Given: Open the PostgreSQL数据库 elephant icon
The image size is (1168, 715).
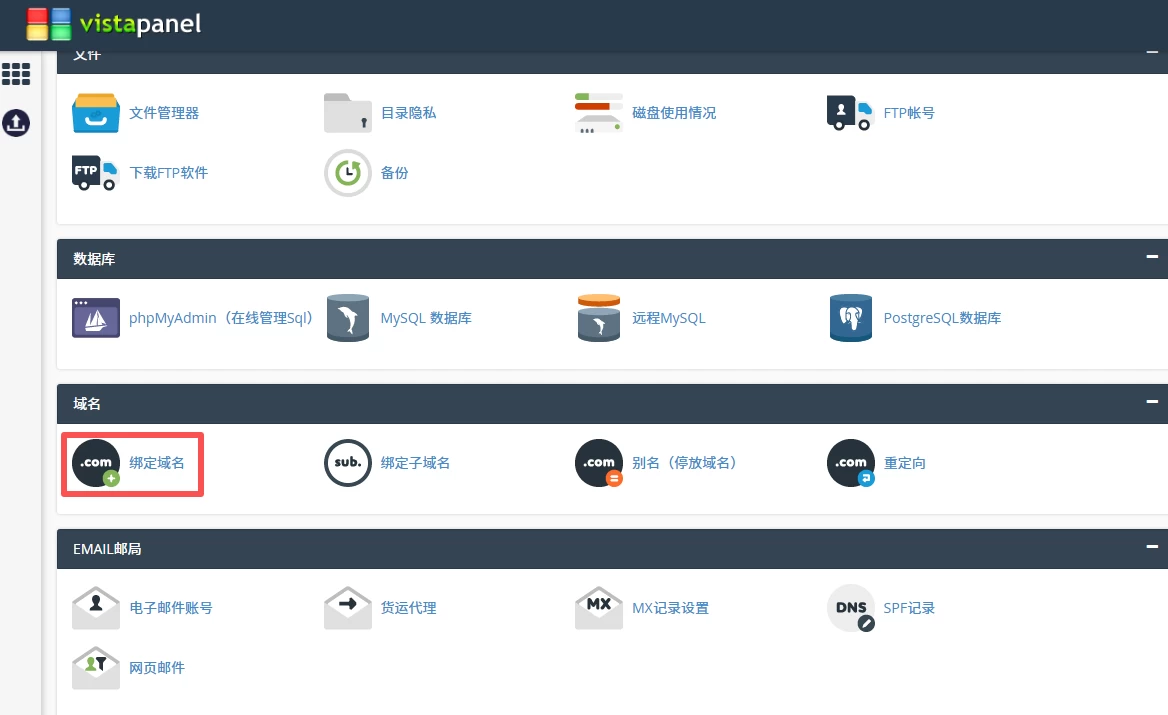Looking at the screenshot, I should [x=851, y=318].
